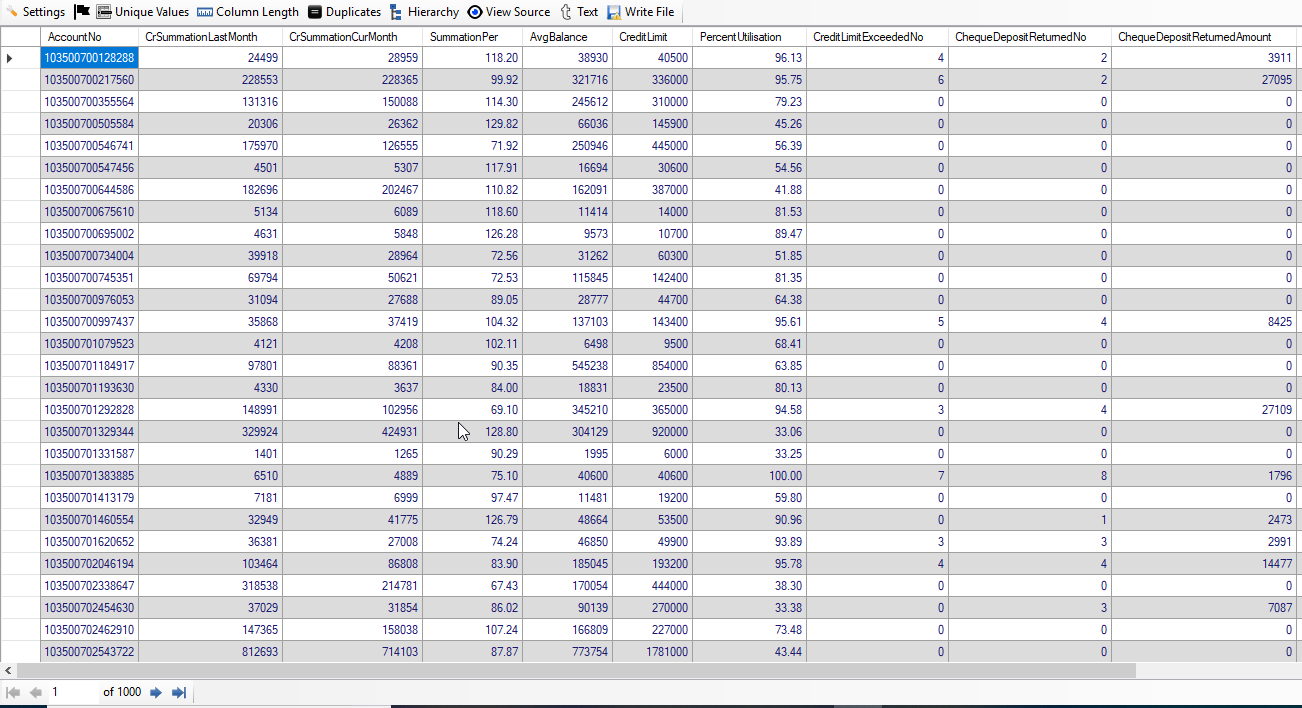This screenshot has height=708, width=1302.
Task: Go to the first page
Action: (13, 692)
